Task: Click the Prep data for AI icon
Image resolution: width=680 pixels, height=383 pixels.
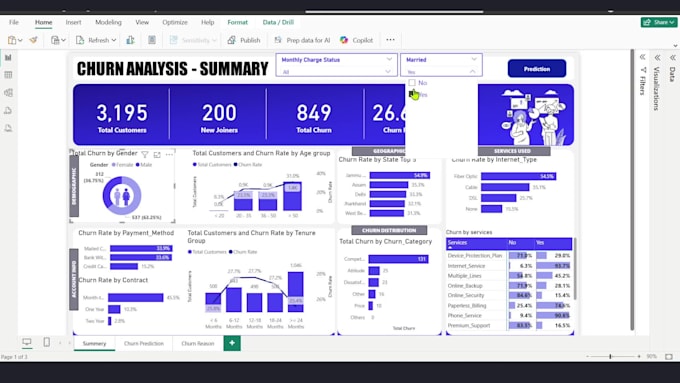Action: (278, 40)
